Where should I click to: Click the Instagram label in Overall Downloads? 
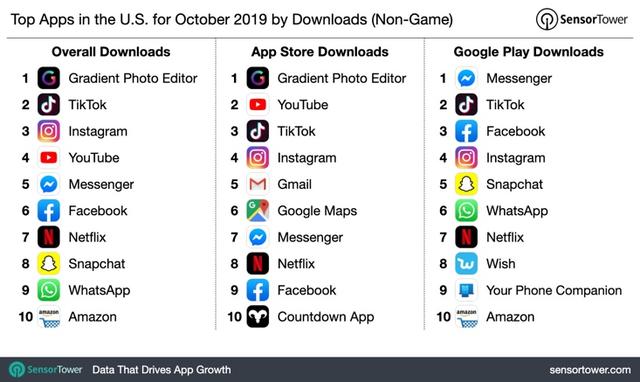tap(98, 132)
